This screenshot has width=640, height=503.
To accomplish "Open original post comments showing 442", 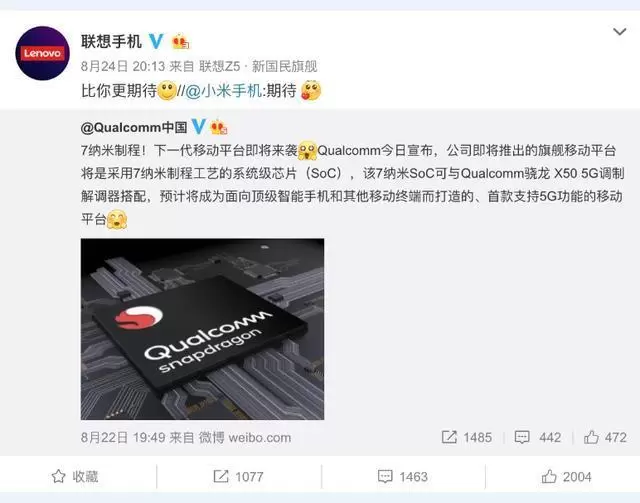I will [x=538, y=437].
